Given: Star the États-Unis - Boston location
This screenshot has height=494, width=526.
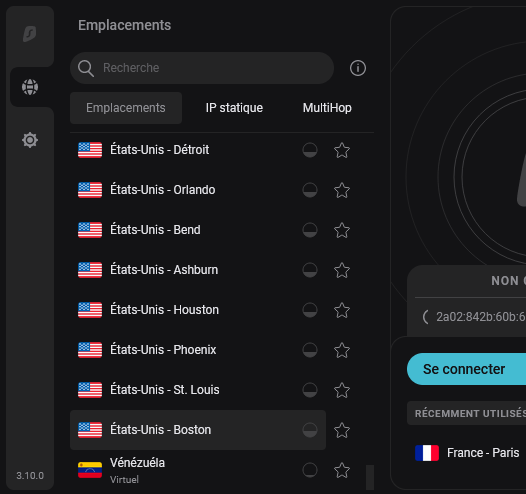Looking at the screenshot, I should [342, 430].
